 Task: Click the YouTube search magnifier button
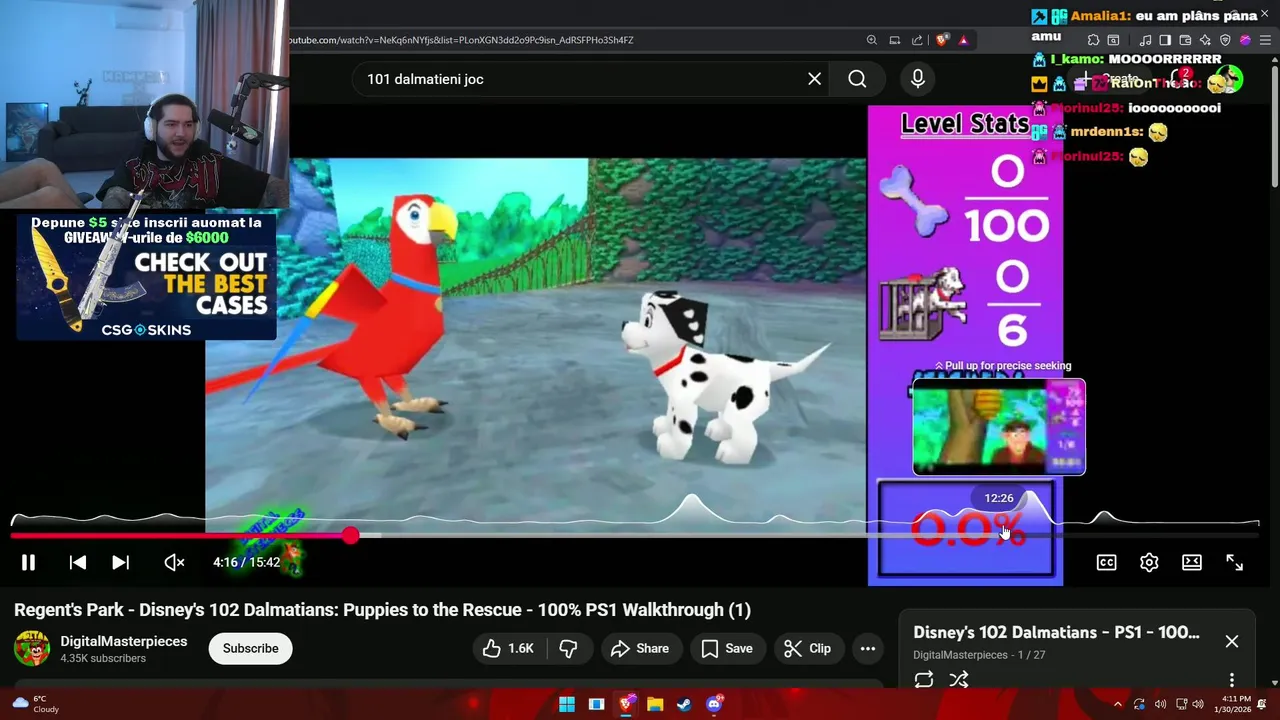857,79
